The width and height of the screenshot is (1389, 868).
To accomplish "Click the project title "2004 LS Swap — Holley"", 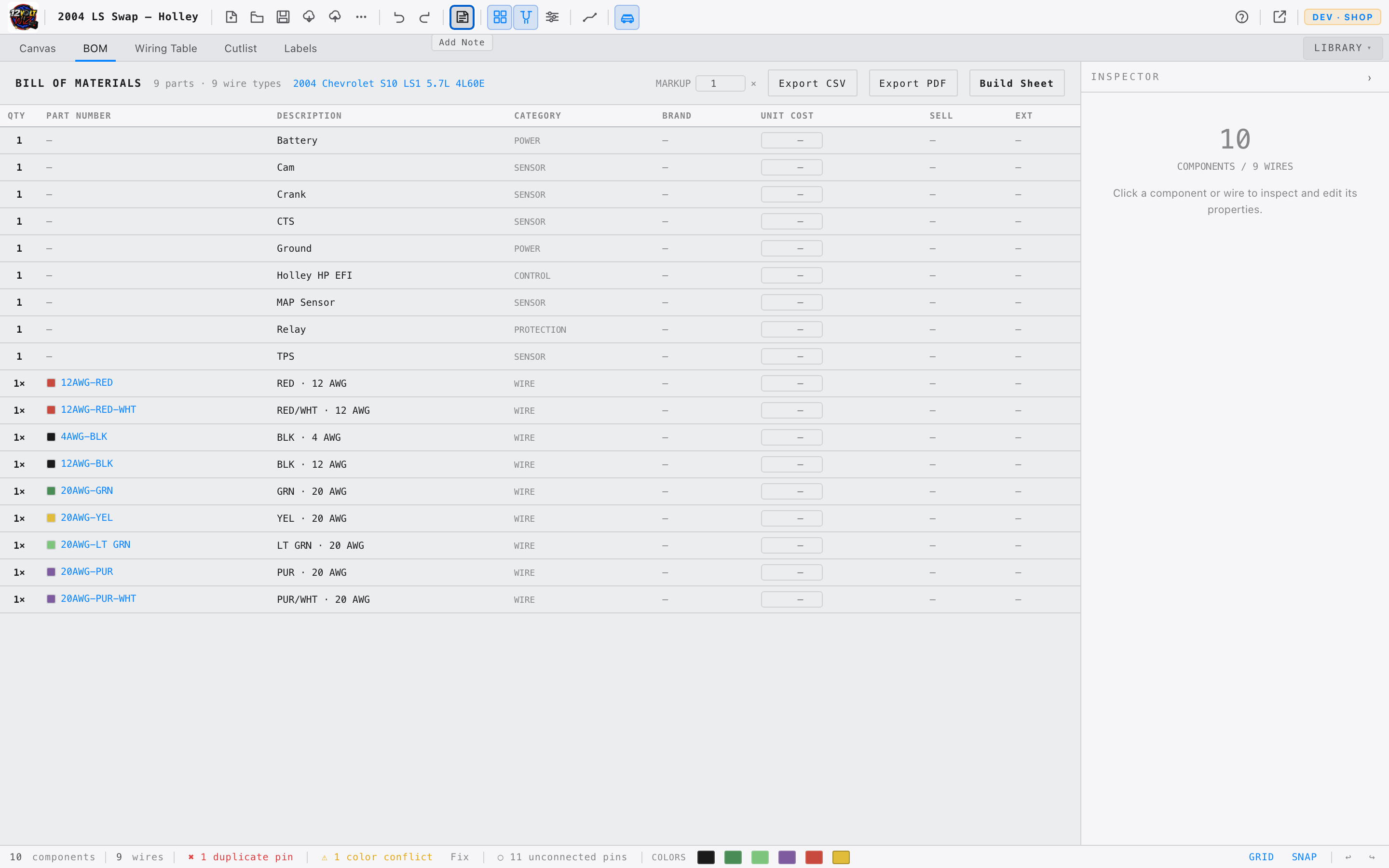I will coord(128,17).
